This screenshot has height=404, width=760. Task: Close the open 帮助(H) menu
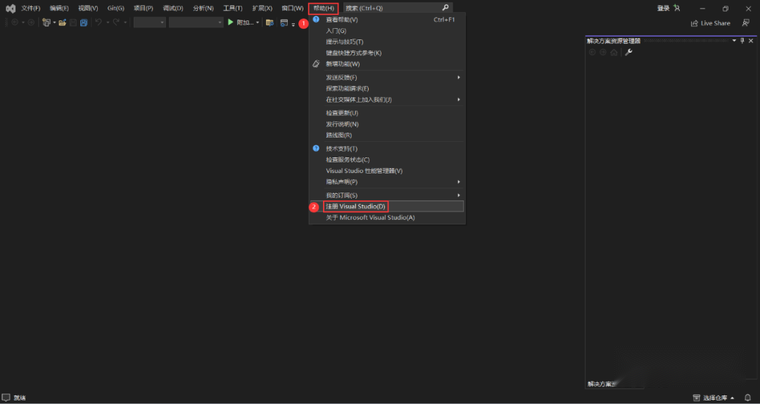click(x=323, y=8)
